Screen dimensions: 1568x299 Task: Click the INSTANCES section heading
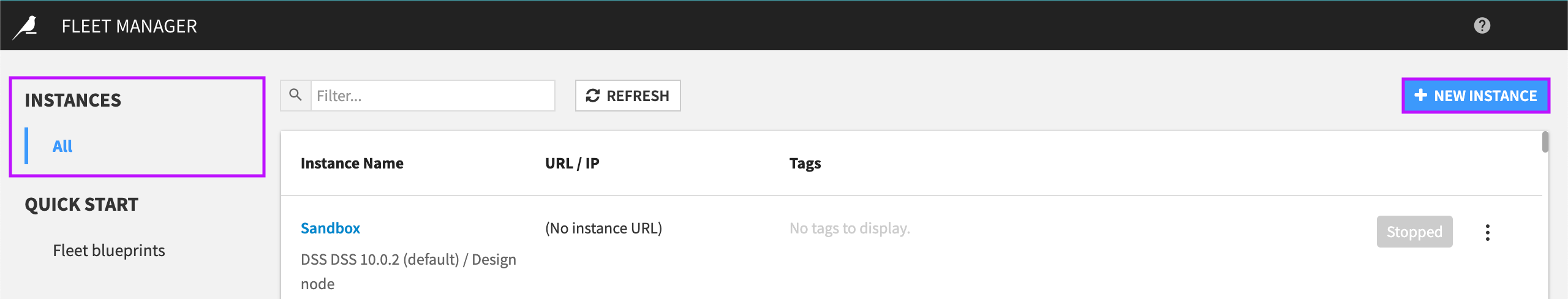73,100
